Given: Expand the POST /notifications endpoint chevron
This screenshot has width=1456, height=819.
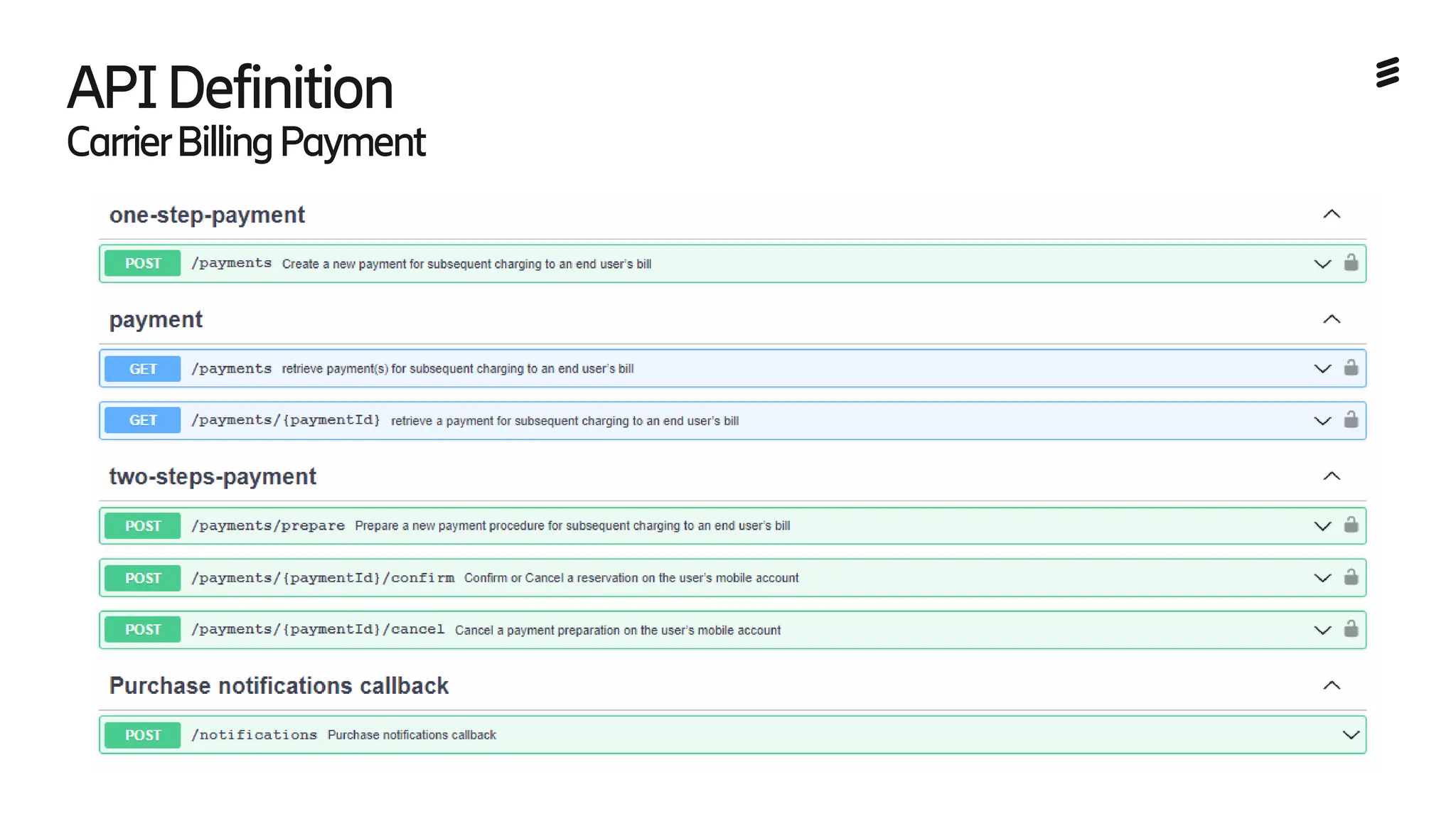Looking at the screenshot, I should point(1351,735).
